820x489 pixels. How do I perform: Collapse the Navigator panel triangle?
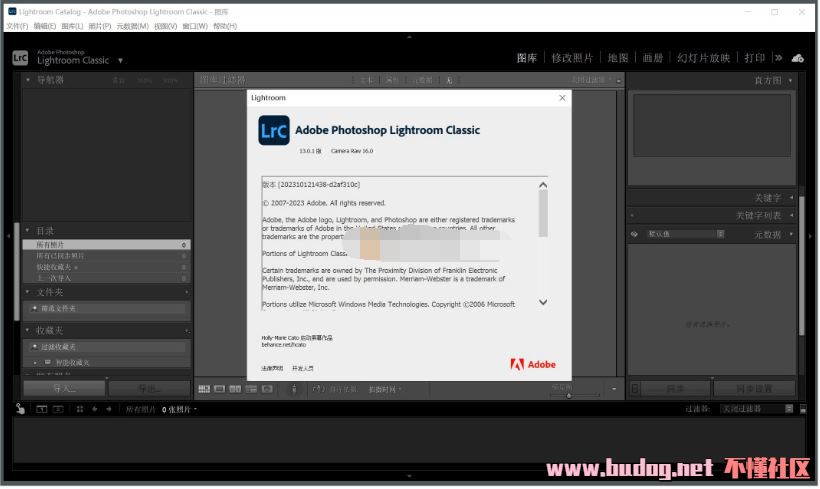coord(28,81)
